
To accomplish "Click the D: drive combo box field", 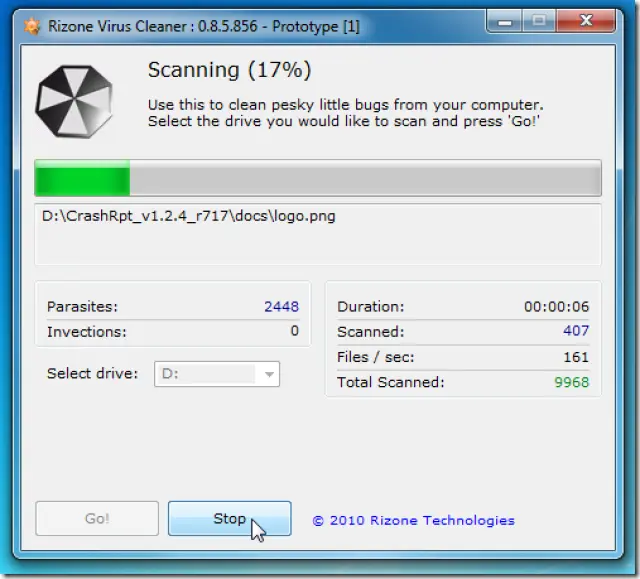I will [205, 374].
